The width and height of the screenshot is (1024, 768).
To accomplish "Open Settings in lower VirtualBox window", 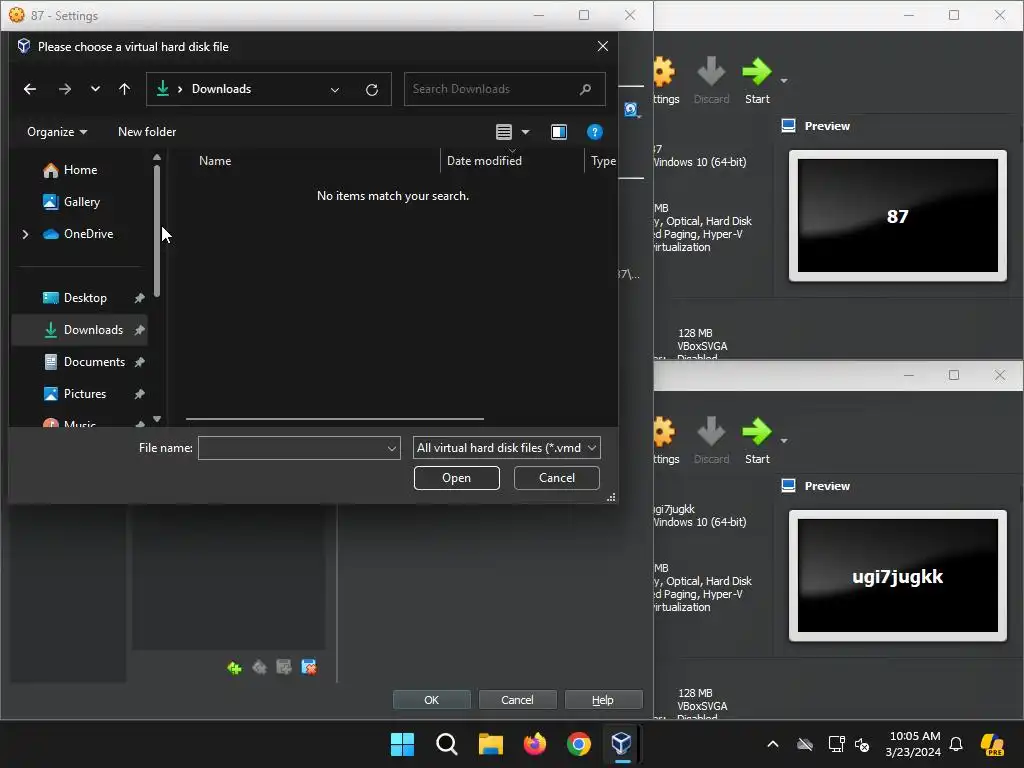I will click(x=666, y=441).
